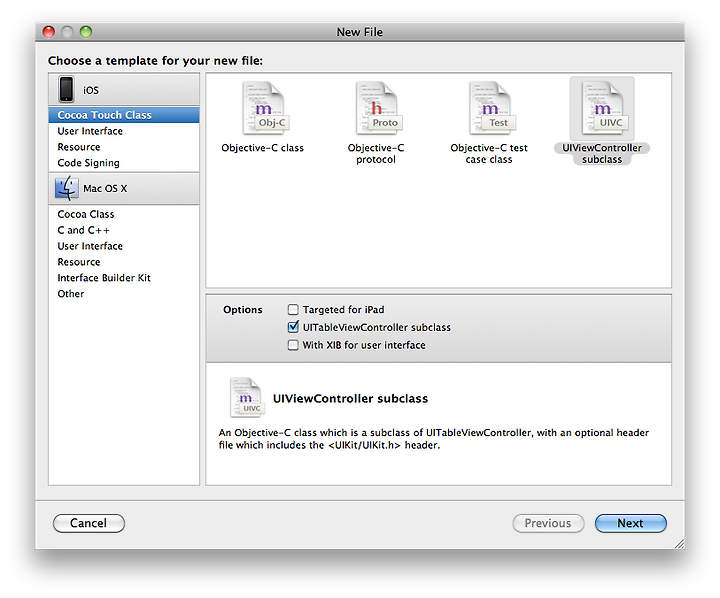Zoom the New File window with green button
Screen dimensions: 720x598
tap(86, 32)
